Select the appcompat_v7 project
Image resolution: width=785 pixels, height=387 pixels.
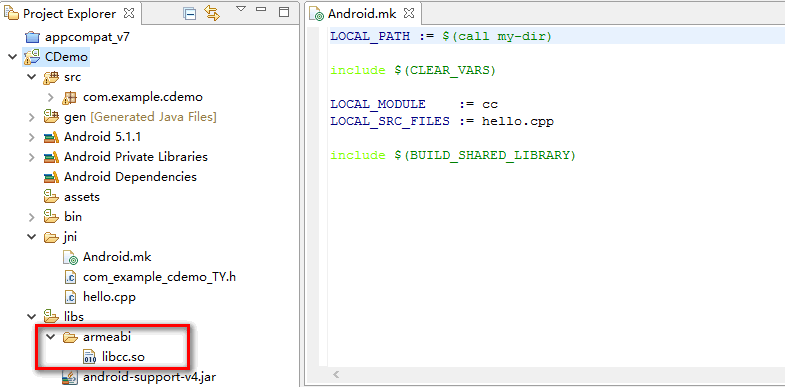[x=88, y=37]
